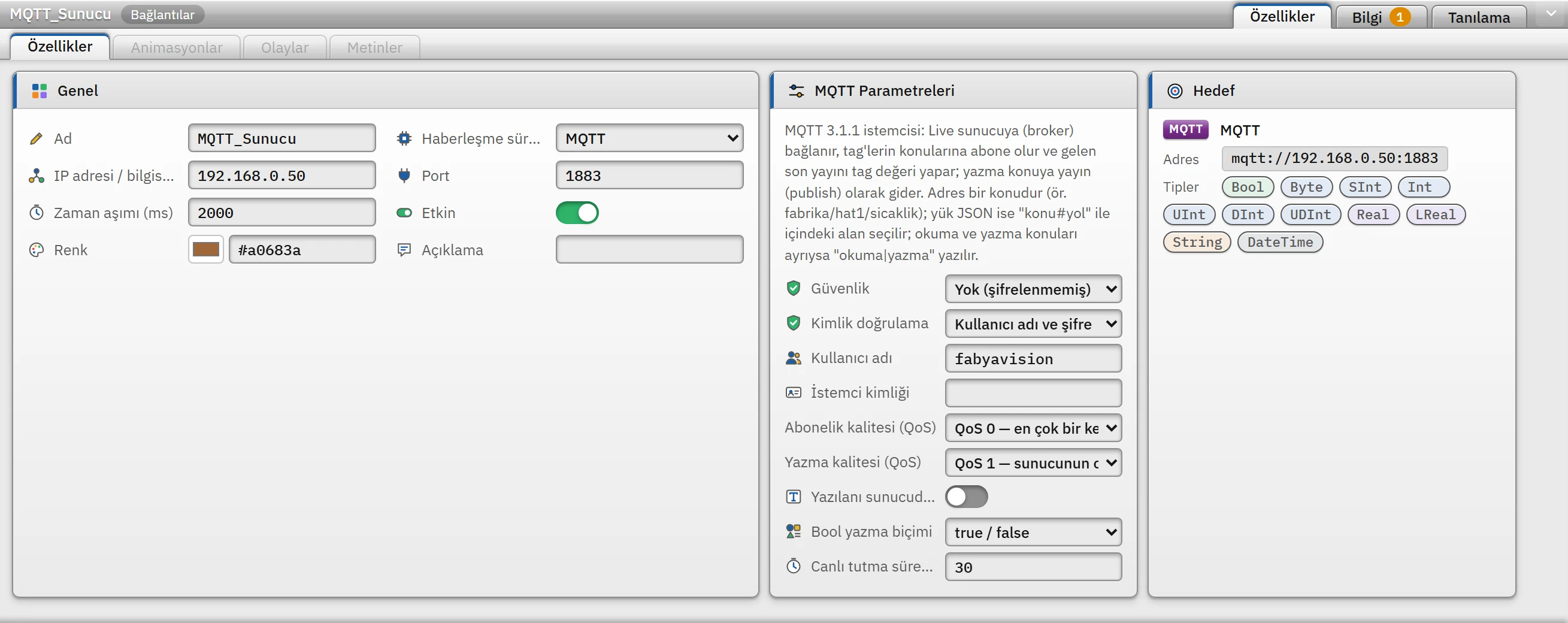
Task: Click the ID card icon beside İstemci kimliği
Action: click(793, 393)
